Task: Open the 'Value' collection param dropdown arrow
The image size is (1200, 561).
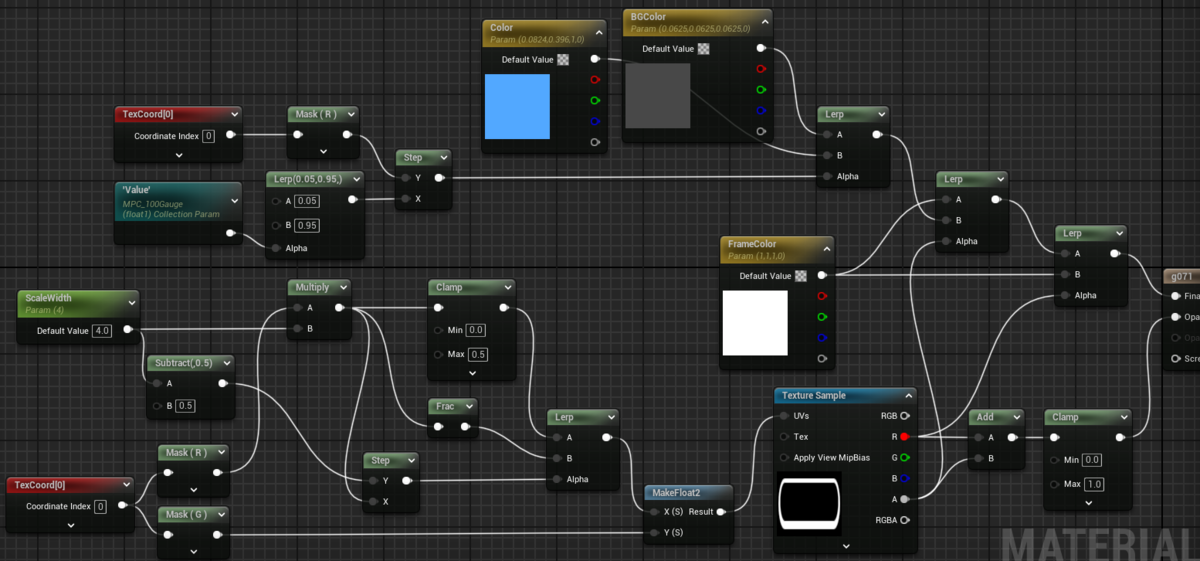Action: pos(234,201)
